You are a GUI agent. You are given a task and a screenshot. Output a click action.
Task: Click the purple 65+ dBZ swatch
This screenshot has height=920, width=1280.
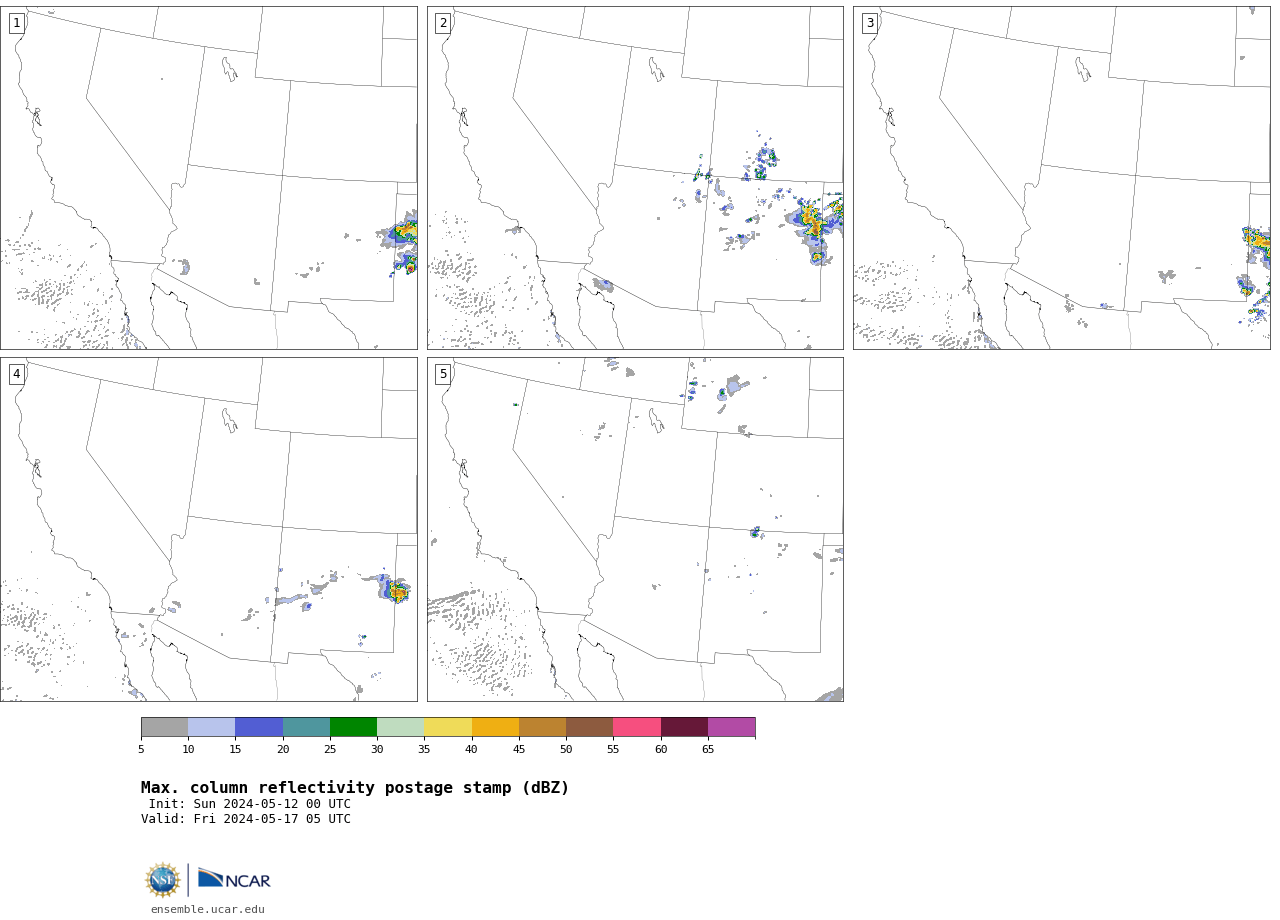pyautogui.click(x=732, y=727)
